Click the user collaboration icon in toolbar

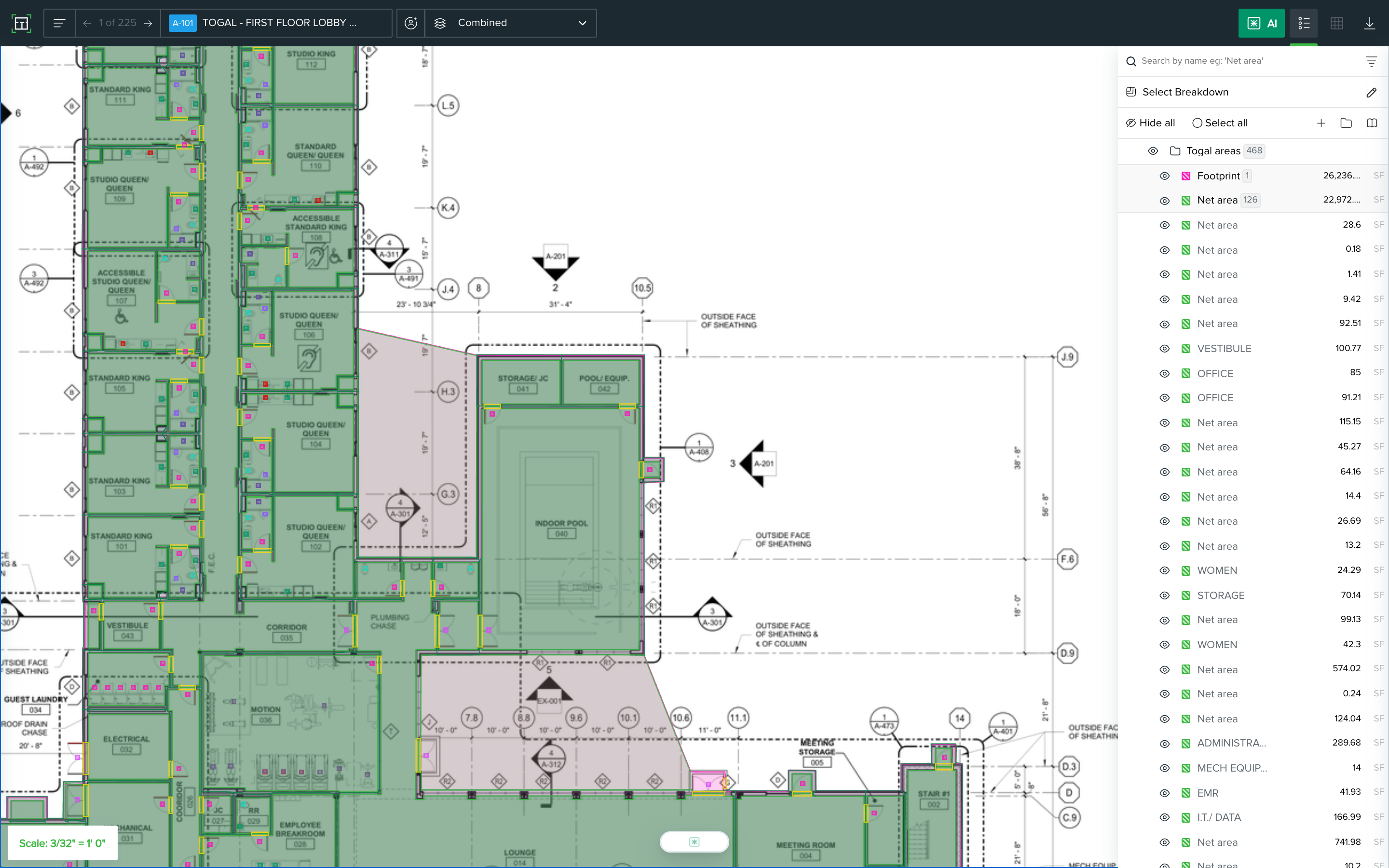411,23
